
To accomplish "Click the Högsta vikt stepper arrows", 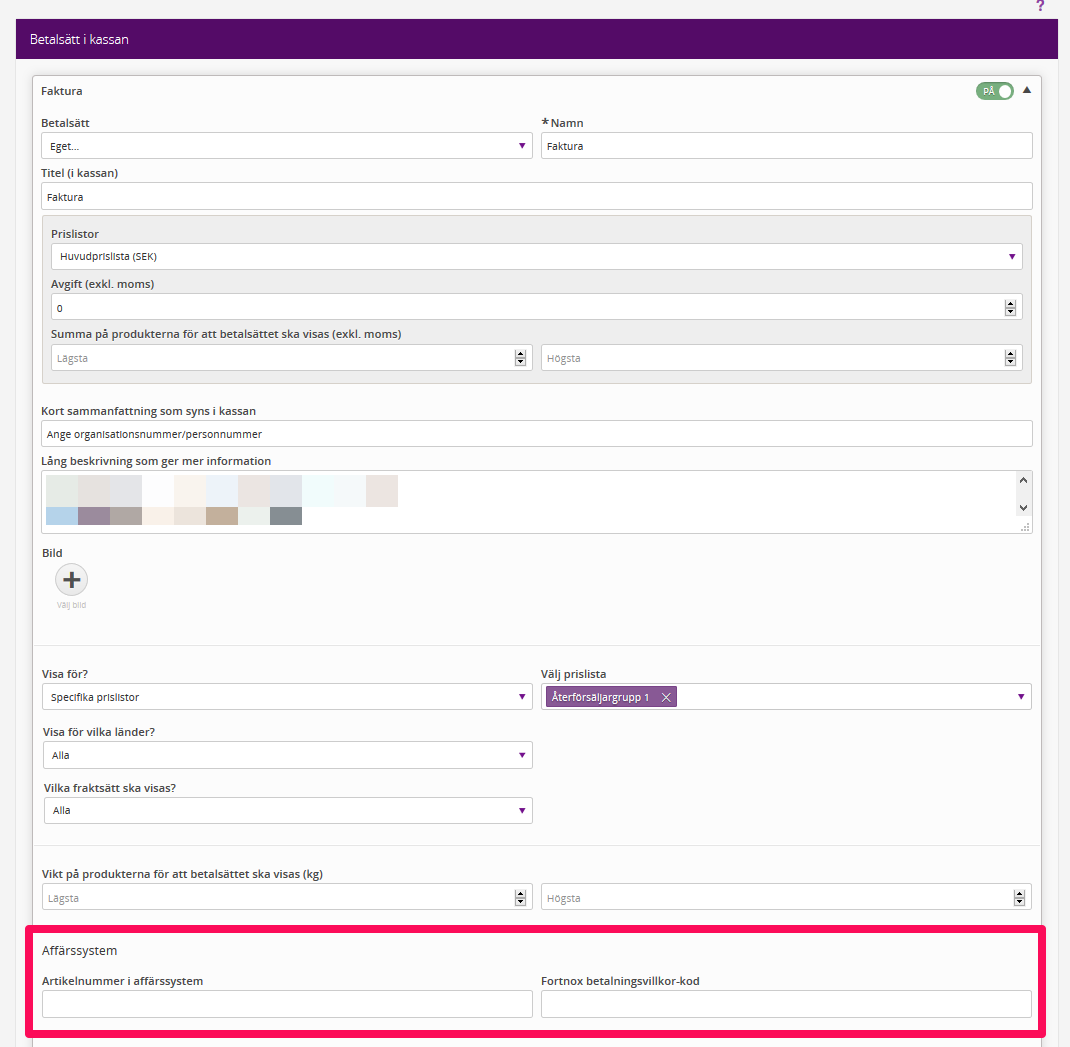I will 1019,898.
